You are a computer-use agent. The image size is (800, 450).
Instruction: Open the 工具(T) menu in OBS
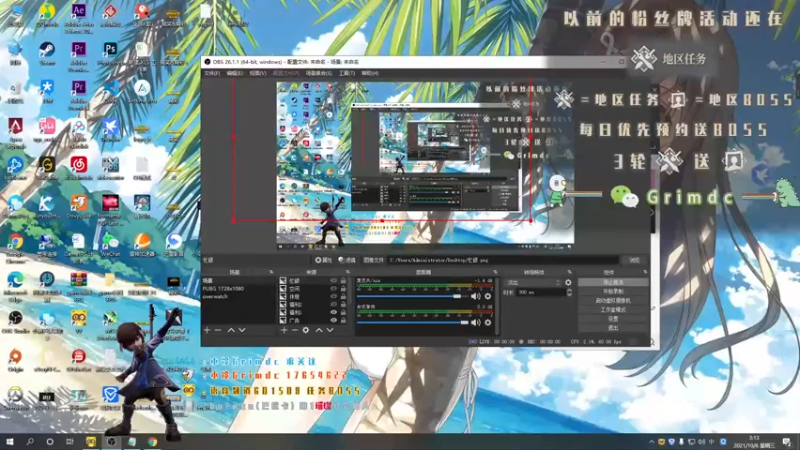[346, 73]
